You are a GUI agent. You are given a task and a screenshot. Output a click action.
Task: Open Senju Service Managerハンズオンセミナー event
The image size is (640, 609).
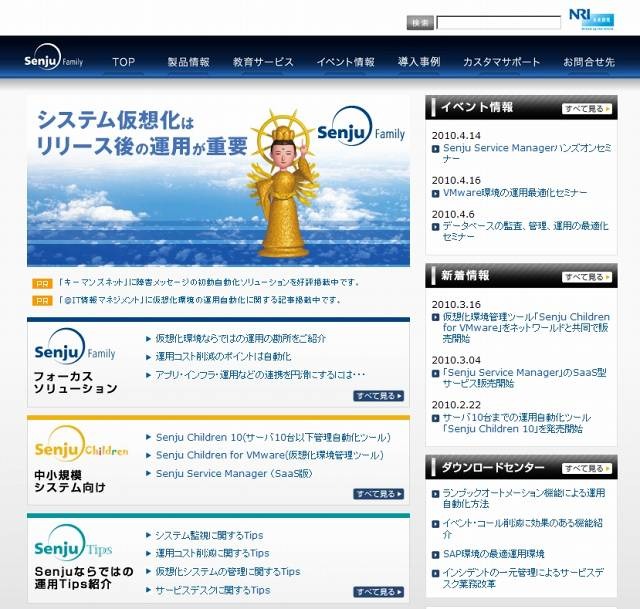[527, 153]
